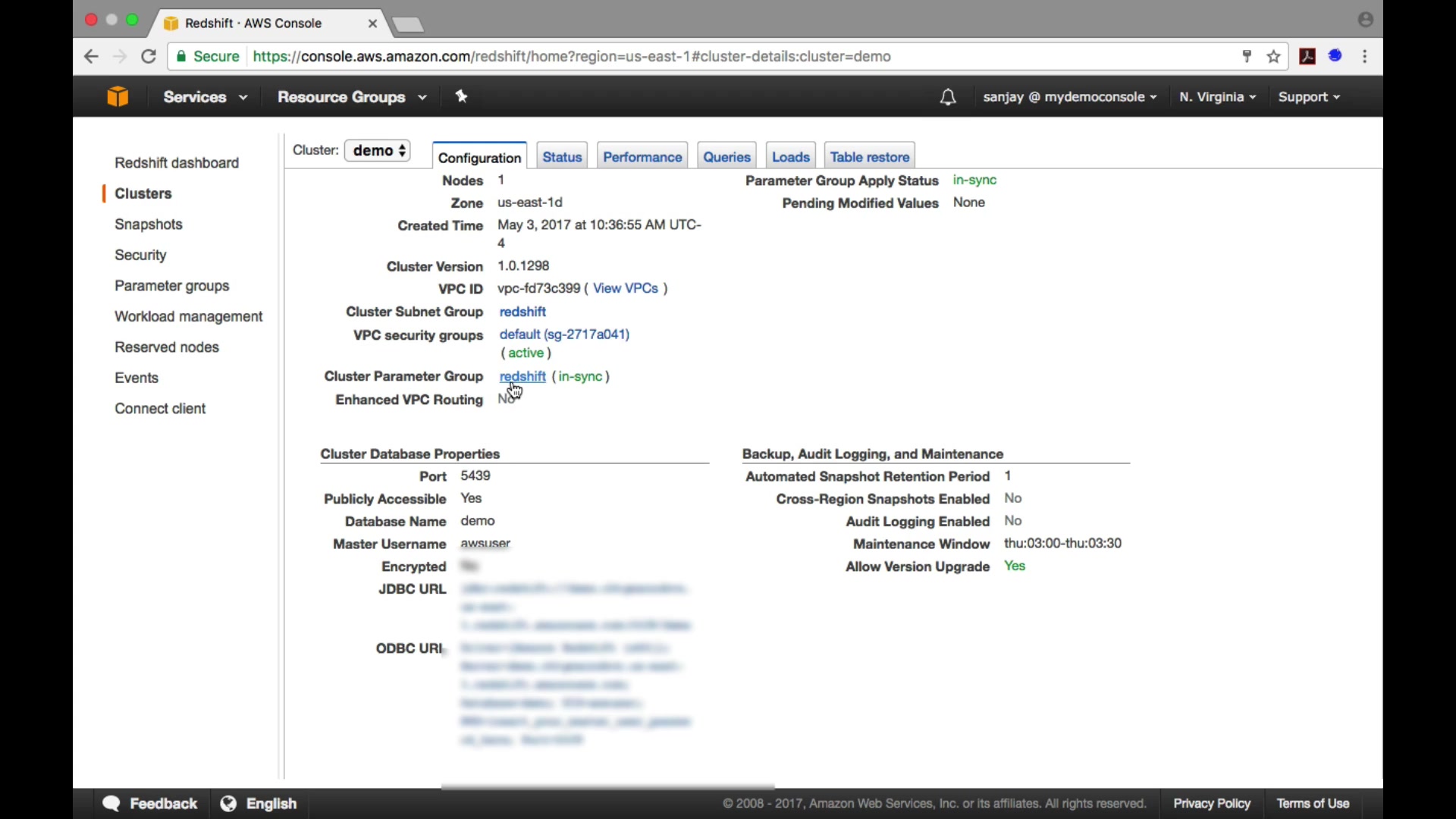Bookmark the page with the star icon

pos(1274,56)
